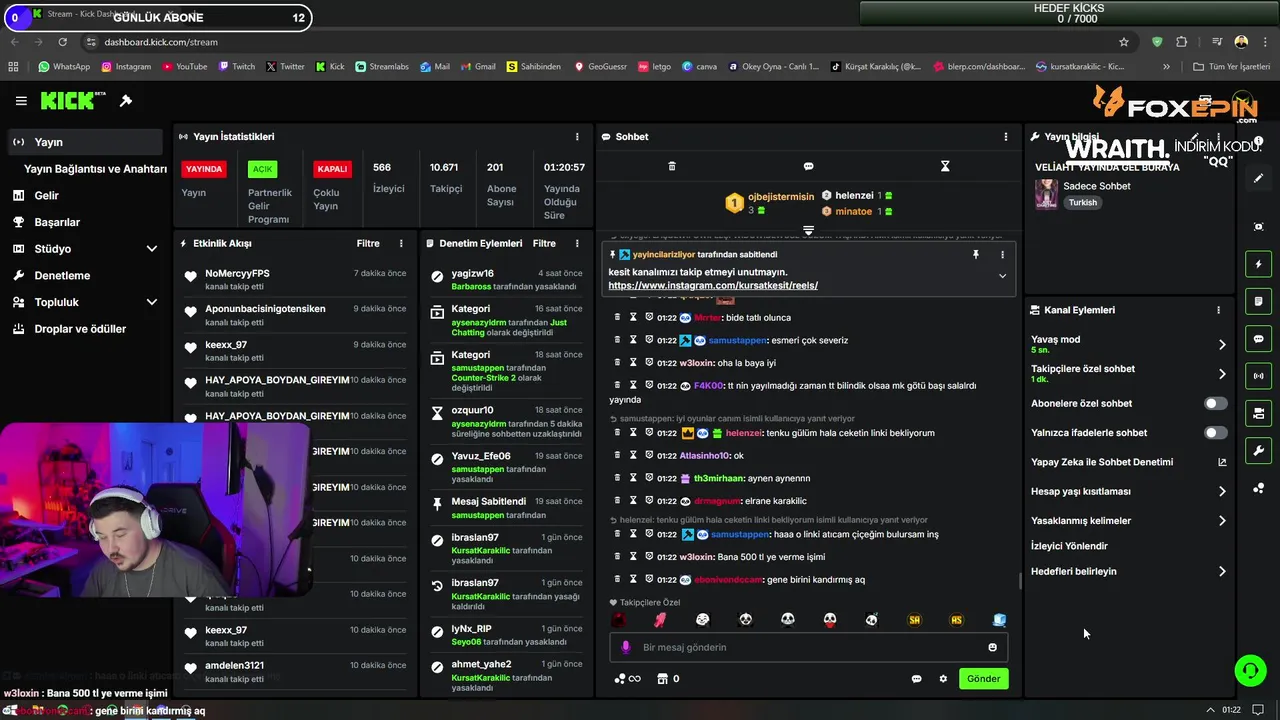Toggle Abonelere özel sohbet switch

click(1215, 404)
